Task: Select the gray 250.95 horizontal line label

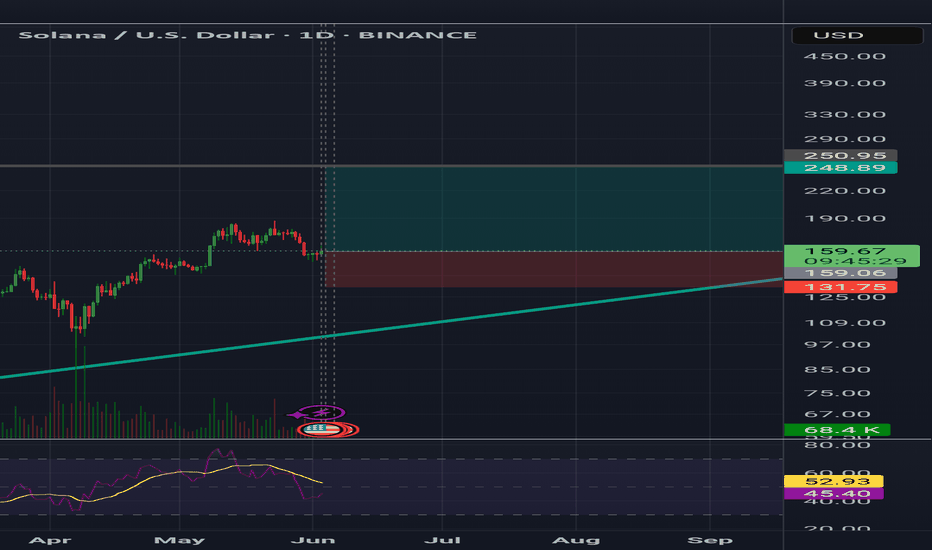Action: tap(840, 156)
